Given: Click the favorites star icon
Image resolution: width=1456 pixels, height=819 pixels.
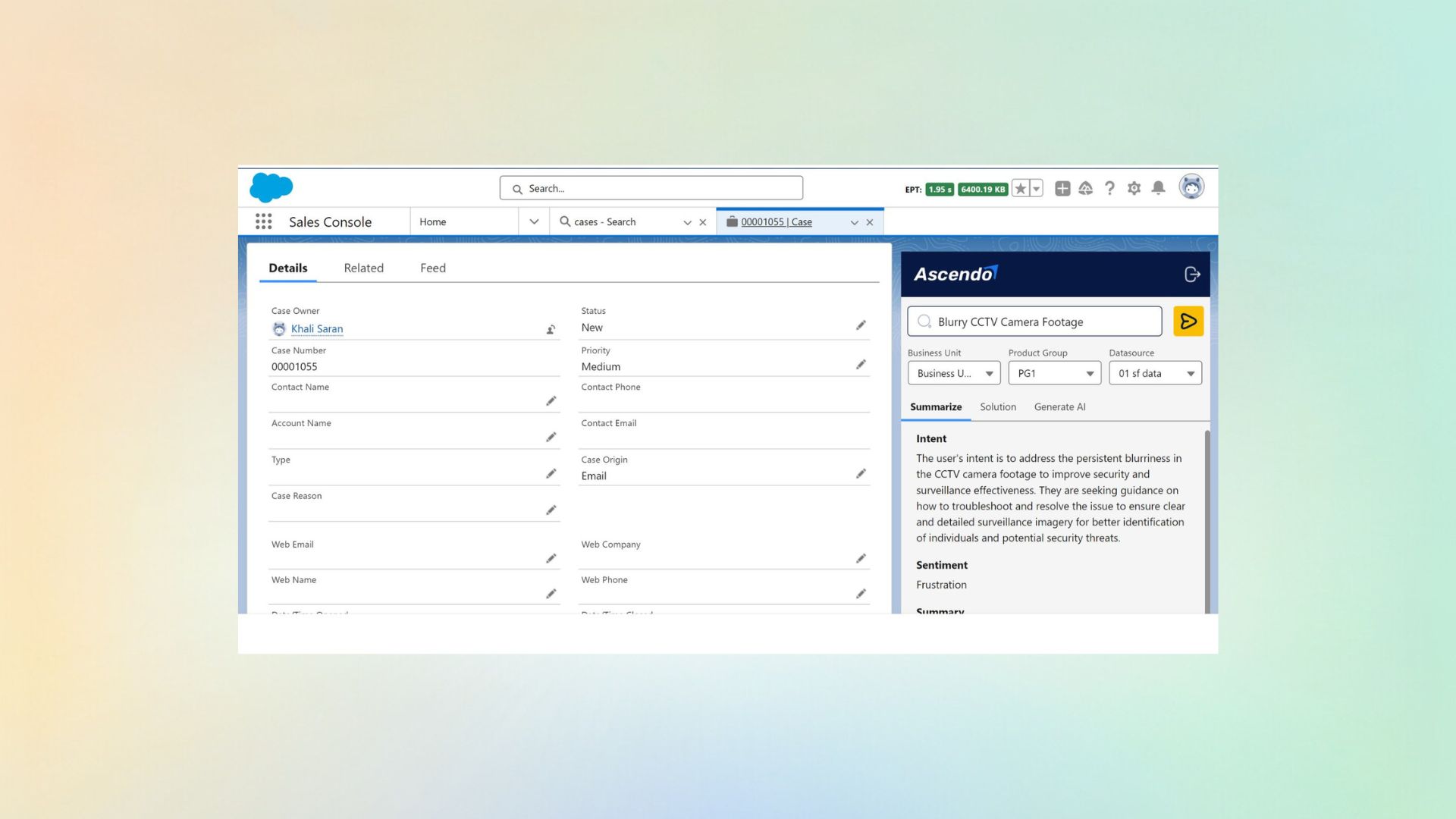Looking at the screenshot, I should (x=1021, y=189).
